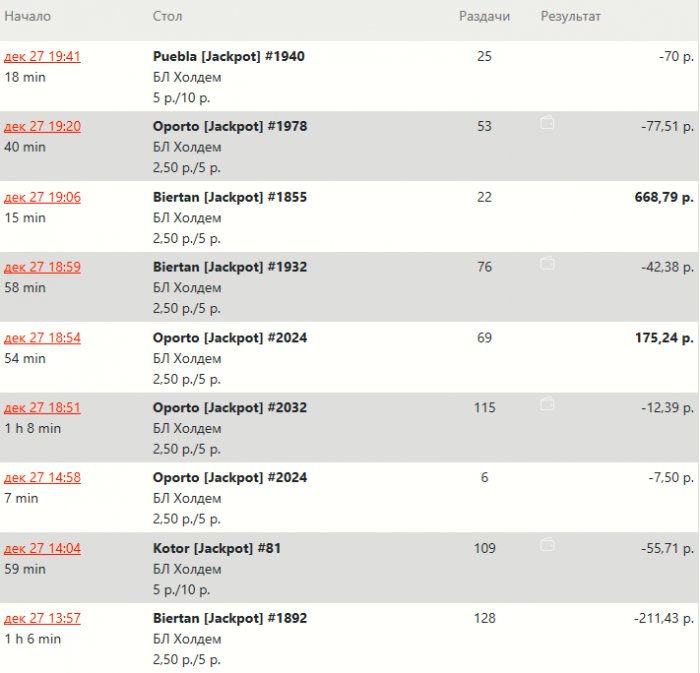Image resolution: width=700 pixels, height=673 pixels.
Task: Open the session started дек 27 19:20
Action: (42, 127)
